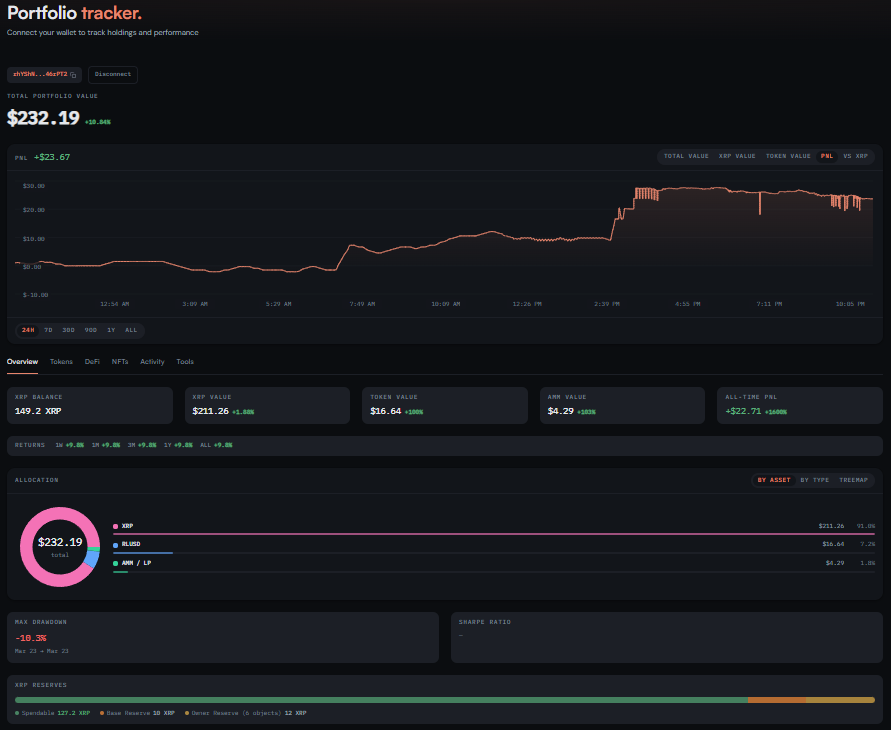
Task: Select the 7D time range
Action: 48,330
